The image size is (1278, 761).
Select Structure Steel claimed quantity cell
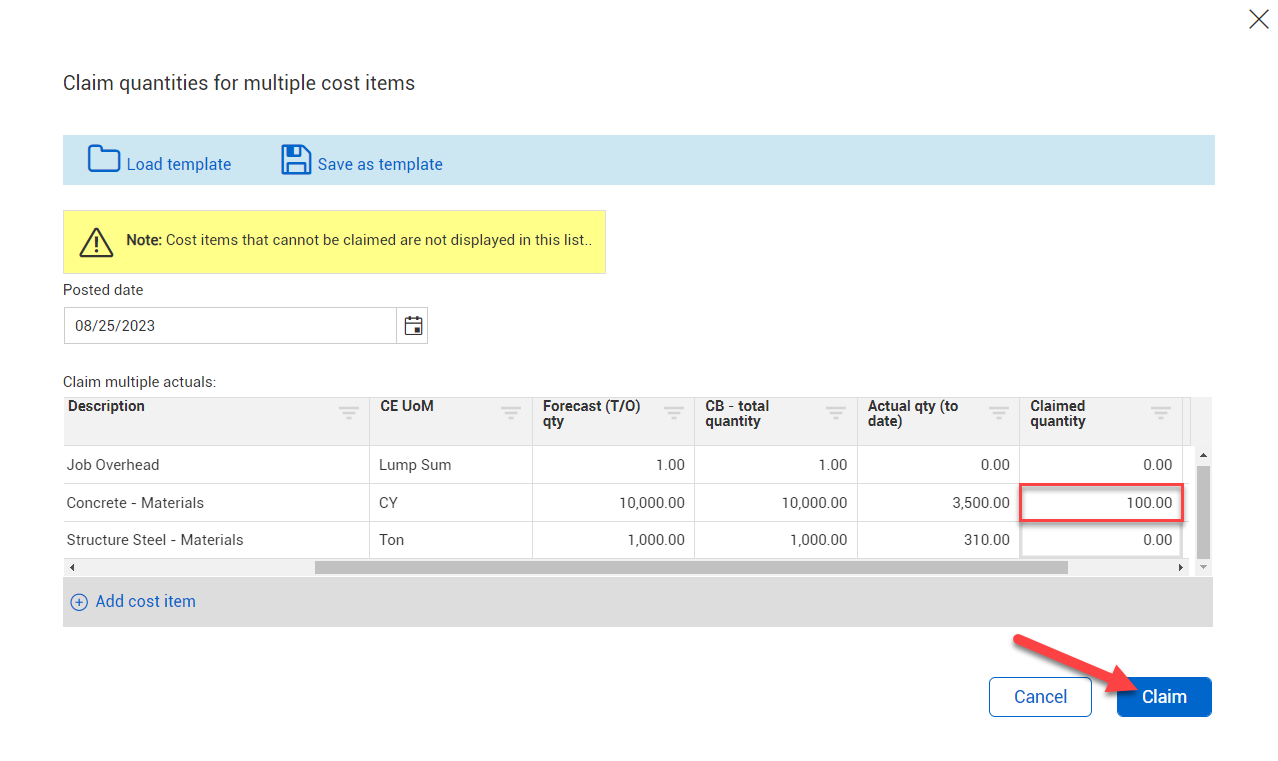click(1101, 540)
